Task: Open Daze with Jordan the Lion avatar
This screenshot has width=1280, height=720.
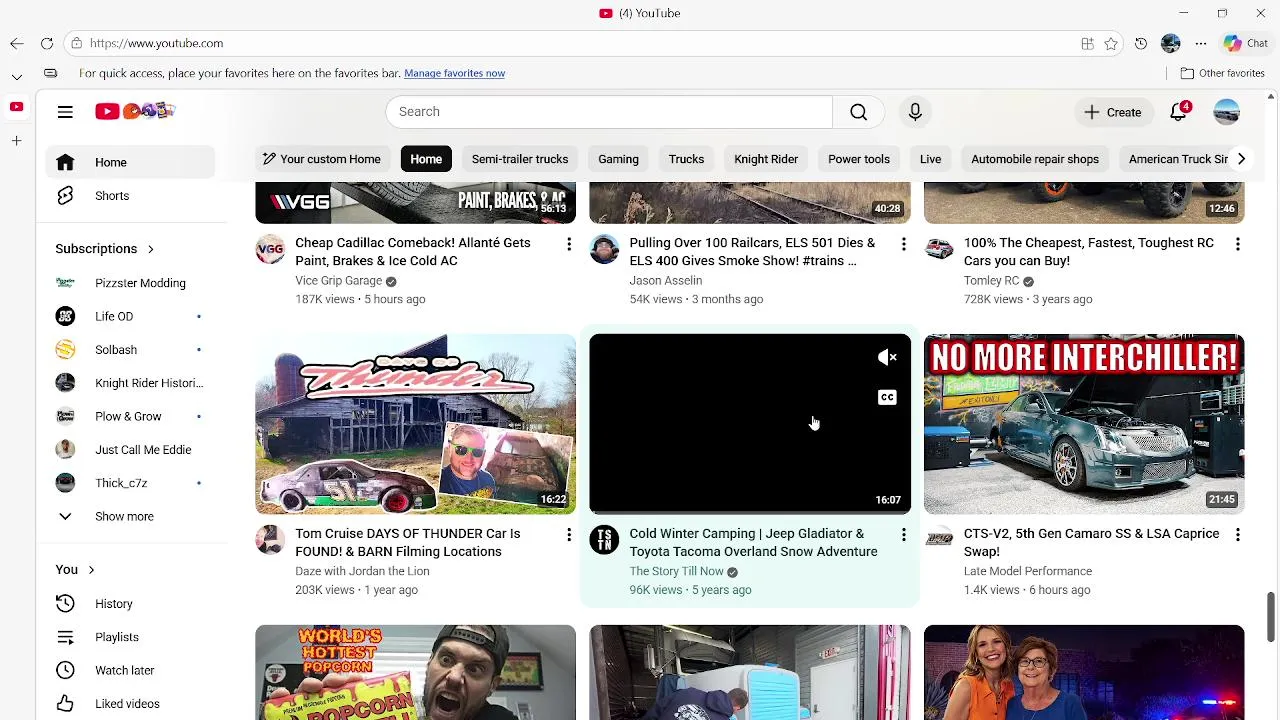Action: pos(270,540)
